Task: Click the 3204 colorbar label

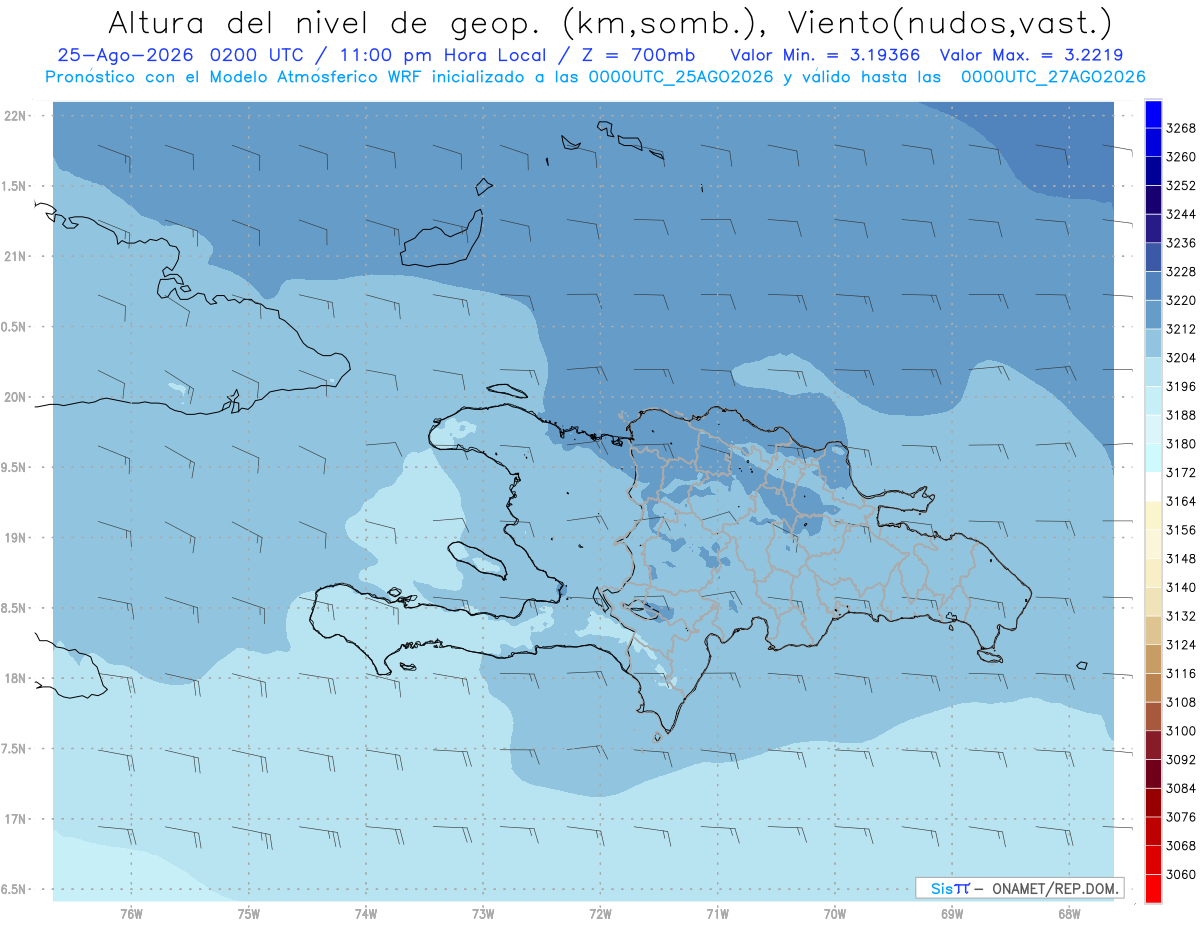Action: [x=1181, y=357]
